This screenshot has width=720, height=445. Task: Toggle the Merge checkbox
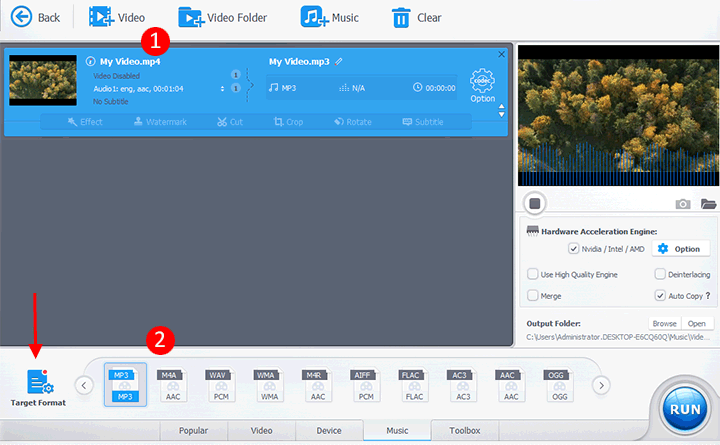(533, 295)
